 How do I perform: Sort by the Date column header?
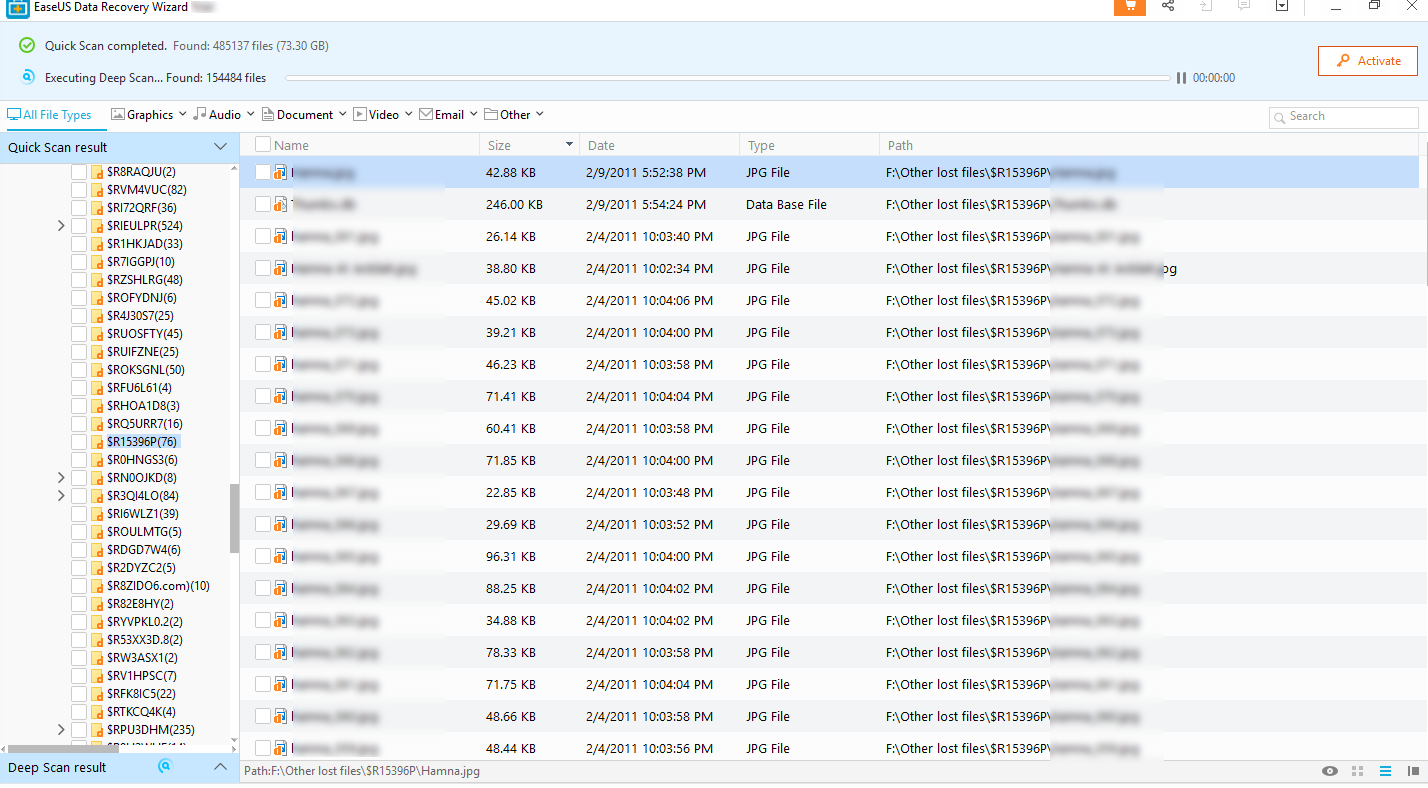pos(660,145)
